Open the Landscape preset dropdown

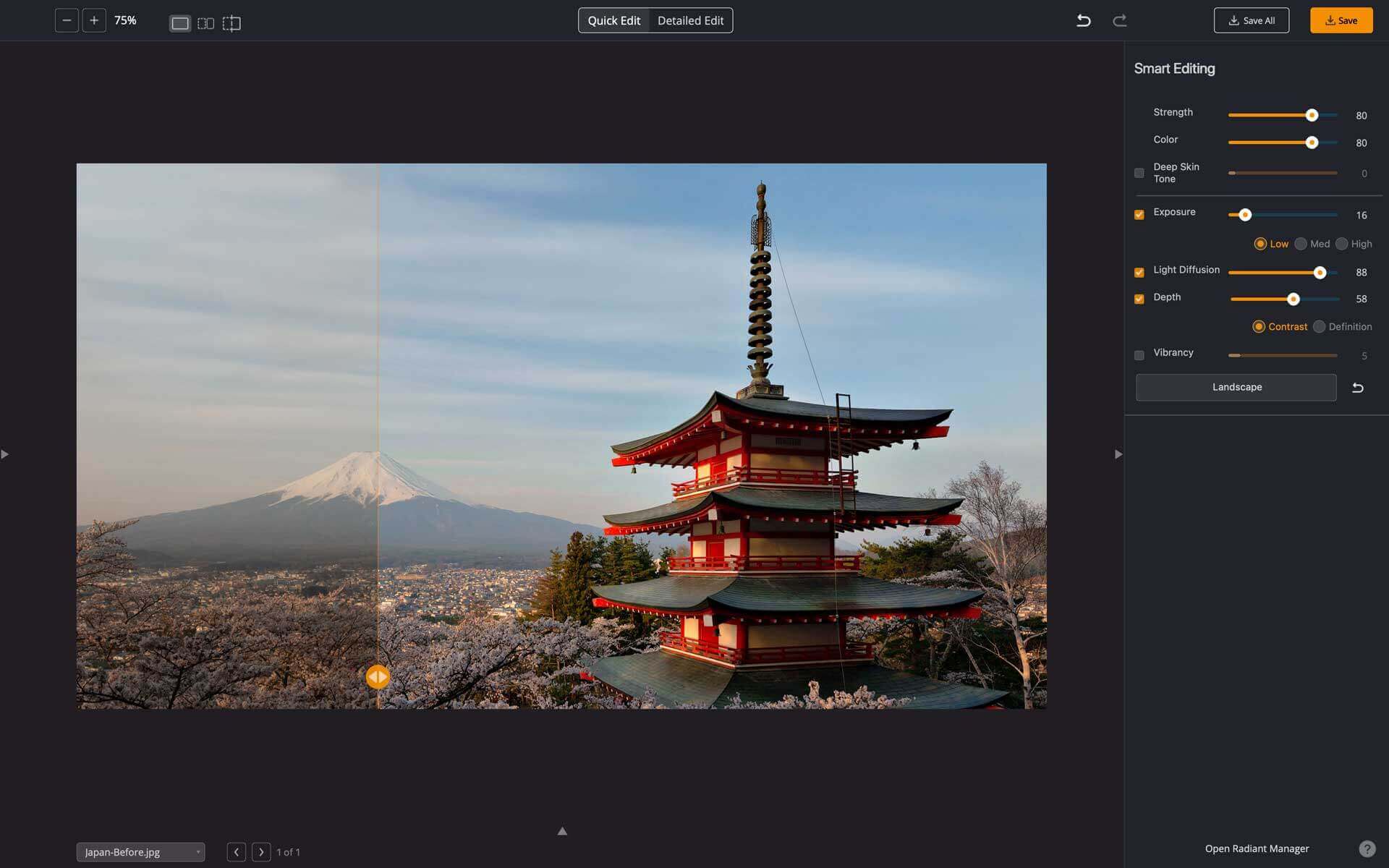[1236, 387]
